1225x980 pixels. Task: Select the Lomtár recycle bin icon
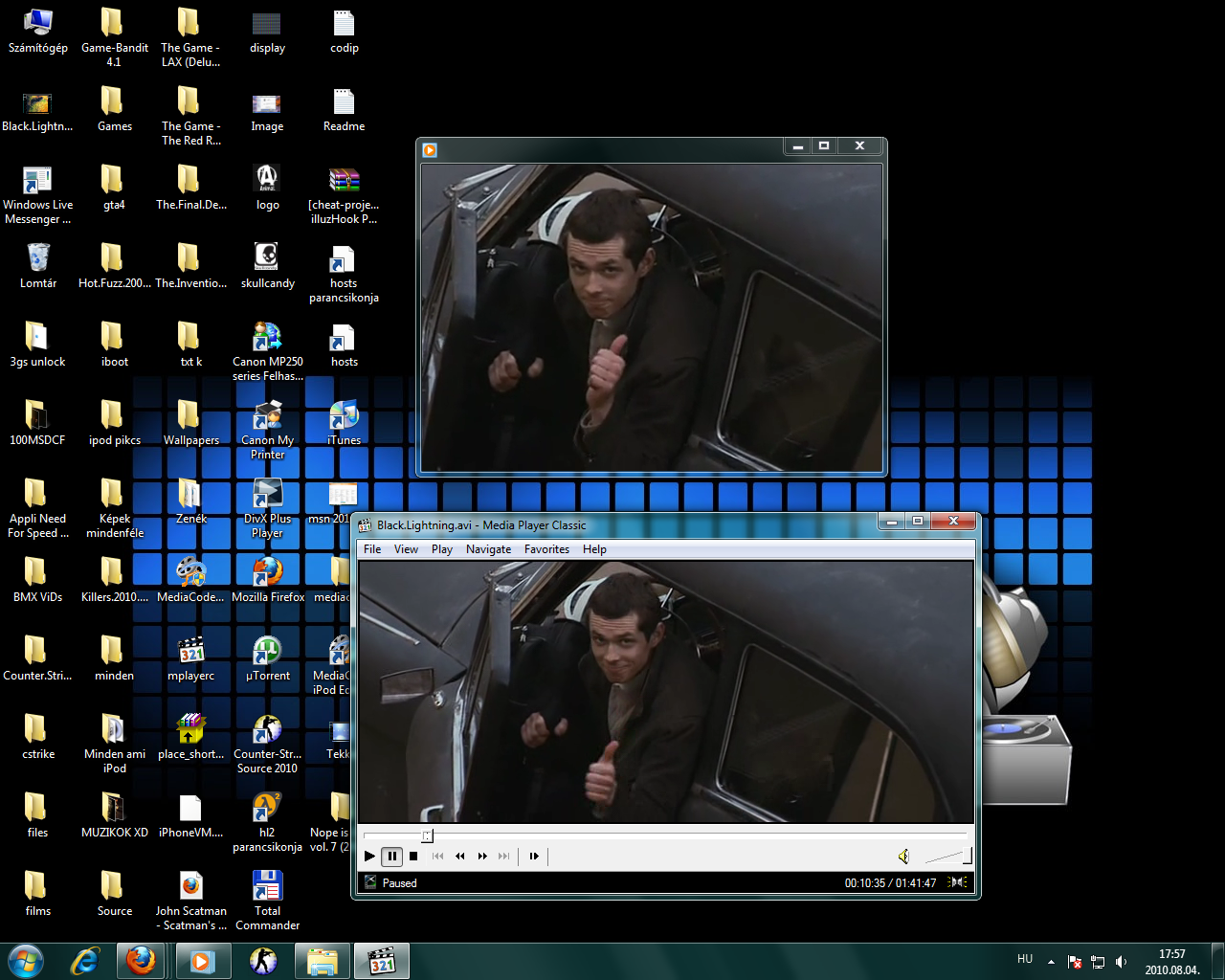pos(38,266)
